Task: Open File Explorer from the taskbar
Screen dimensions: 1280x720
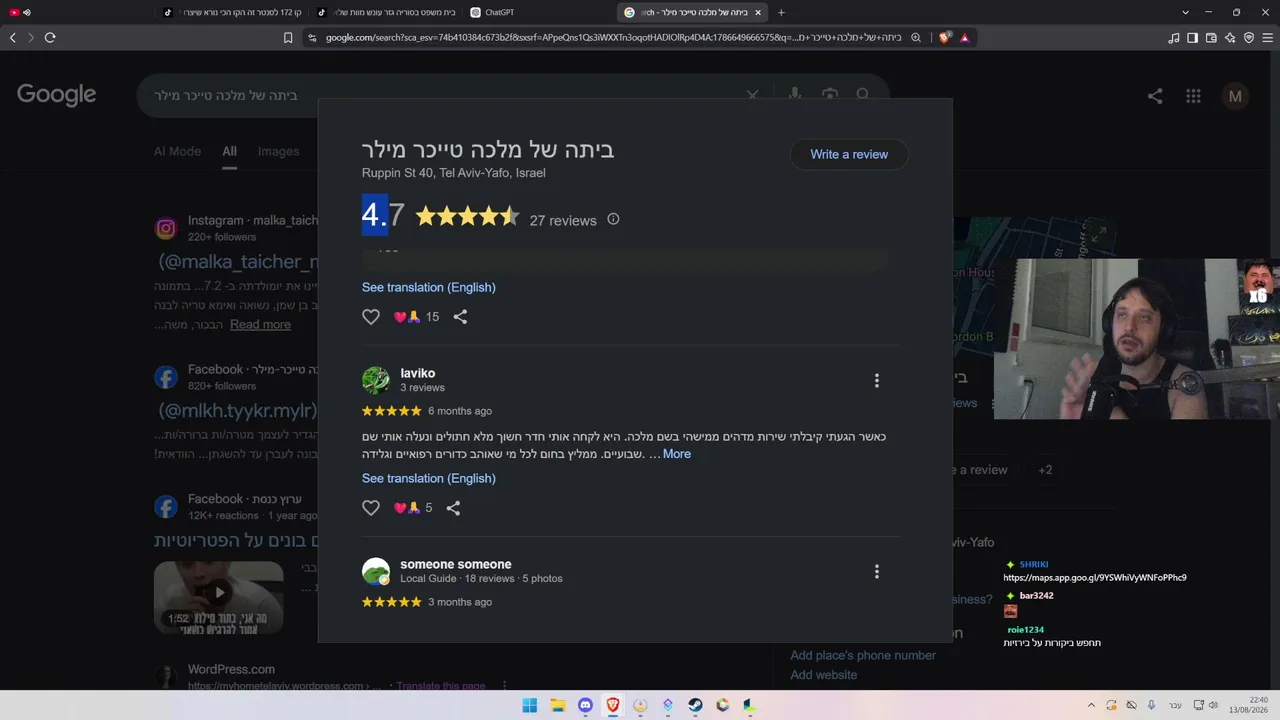Action: [558, 705]
